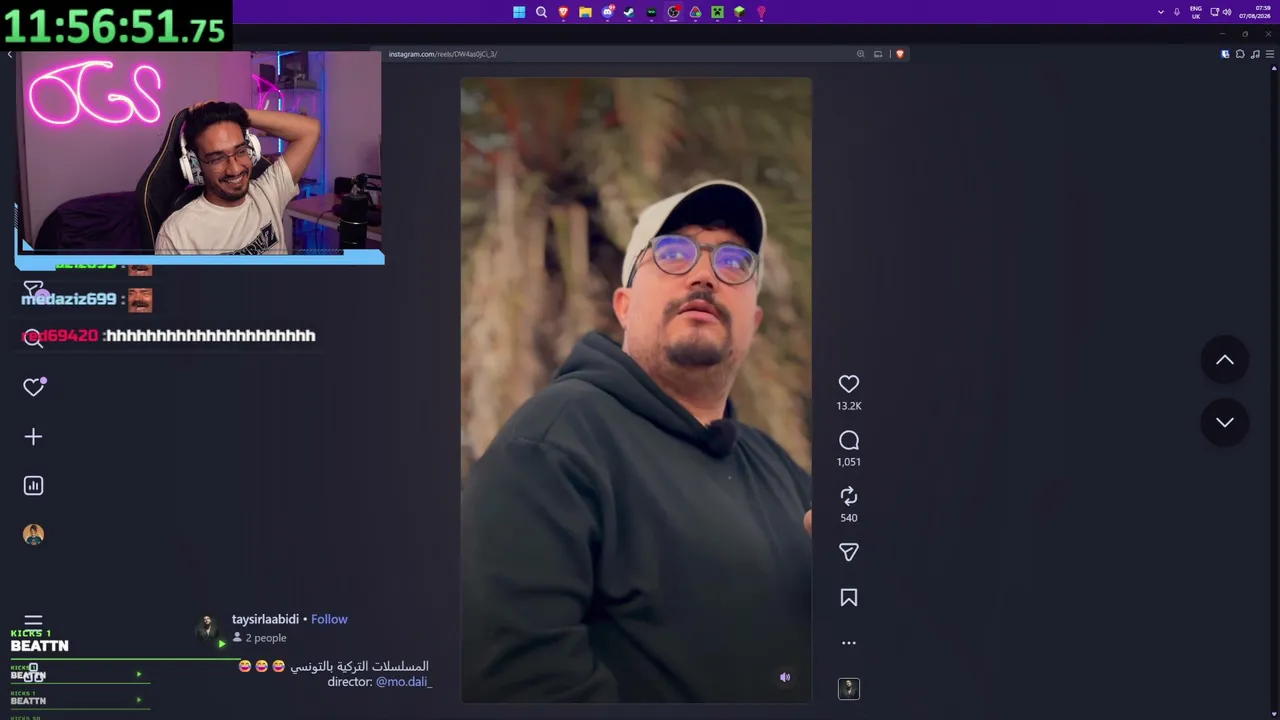The width and height of the screenshot is (1280, 720).
Task: View the 2 people tagged
Action: pyautogui.click(x=260, y=638)
